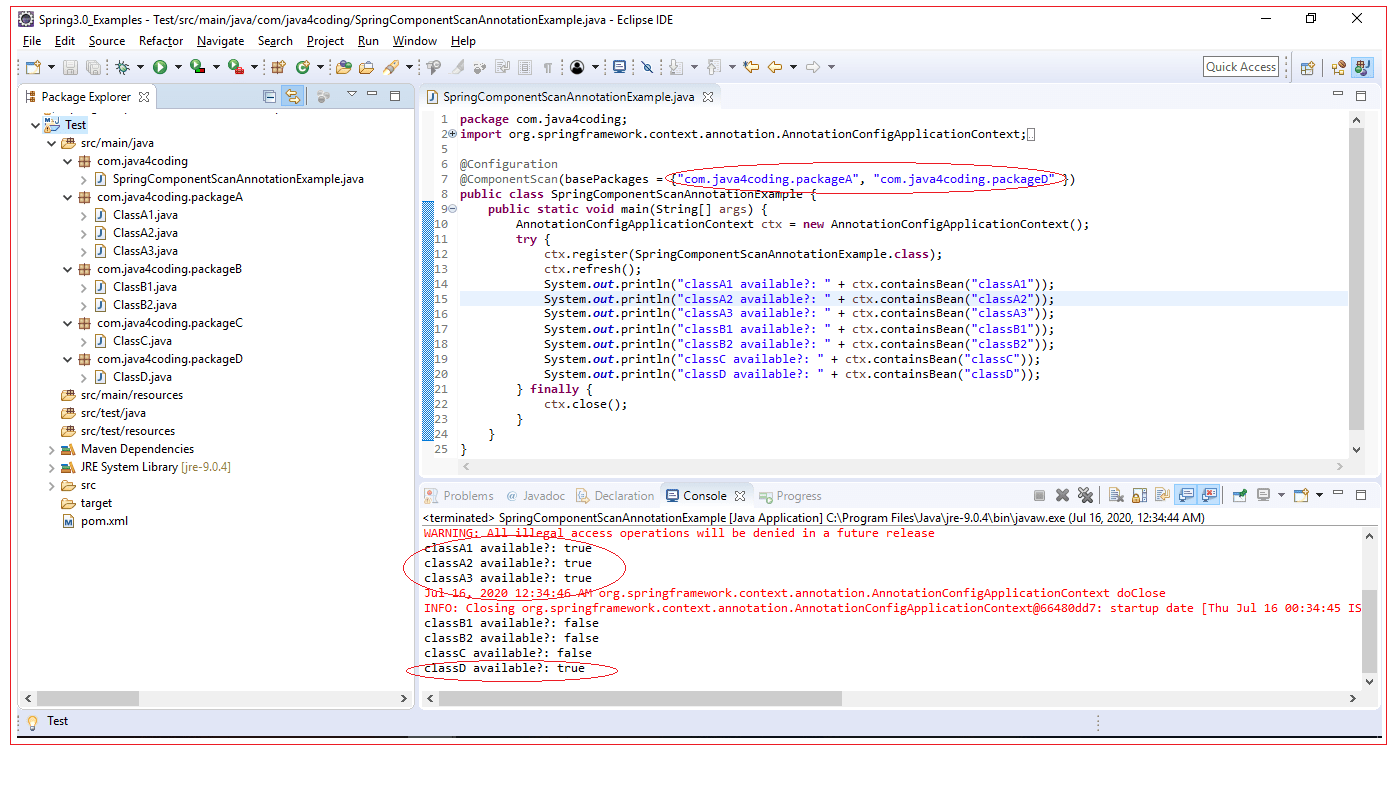Click the Save icon in the toolbar
This screenshot has width=1394, height=786.
coord(70,66)
